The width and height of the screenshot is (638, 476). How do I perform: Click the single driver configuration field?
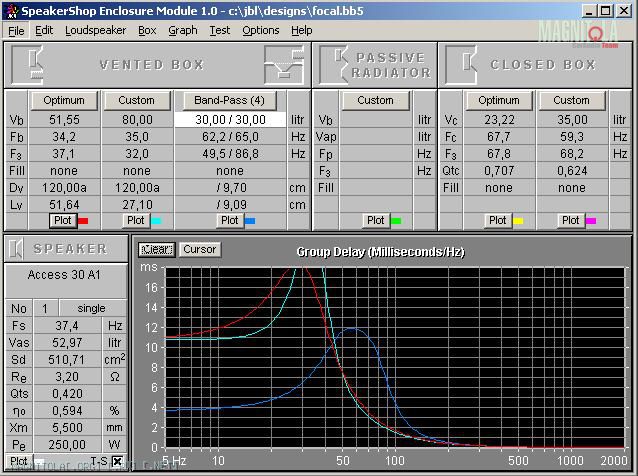click(x=92, y=308)
